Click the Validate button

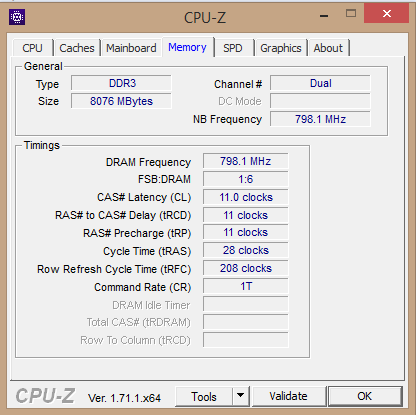[289, 396]
